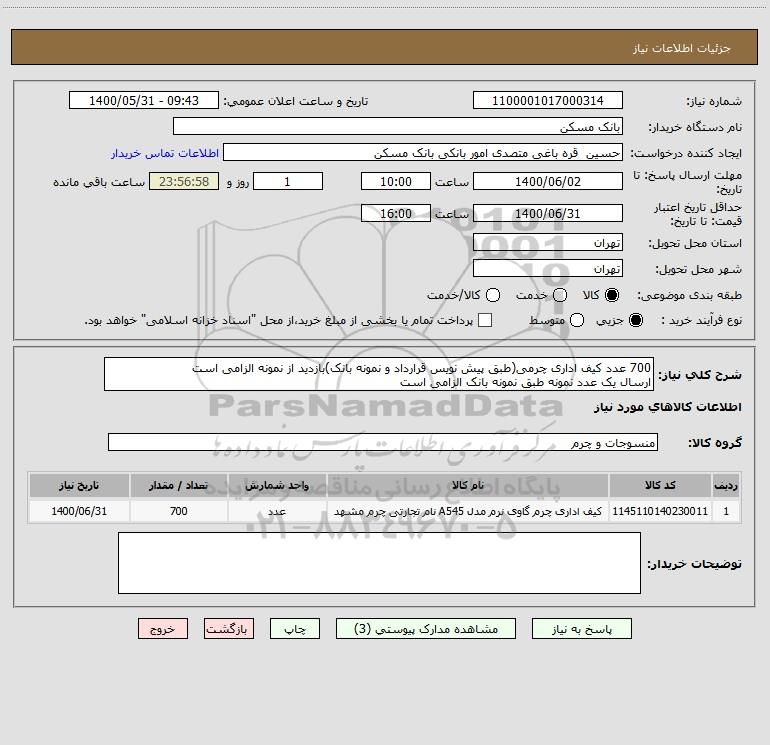
Task: Click the ساعت باقی مانده label
Action: coord(99,182)
